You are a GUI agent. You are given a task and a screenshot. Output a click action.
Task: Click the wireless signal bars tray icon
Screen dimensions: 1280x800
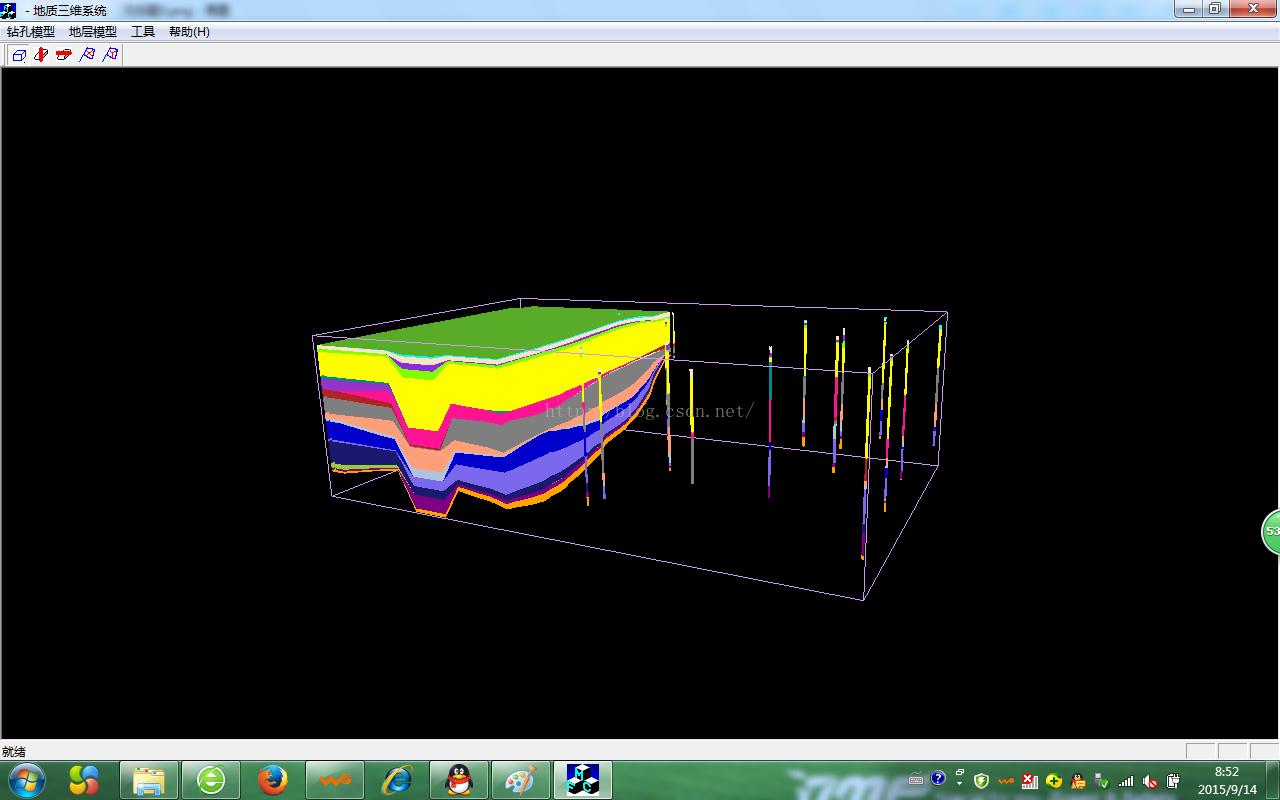click(x=1126, y=781)
